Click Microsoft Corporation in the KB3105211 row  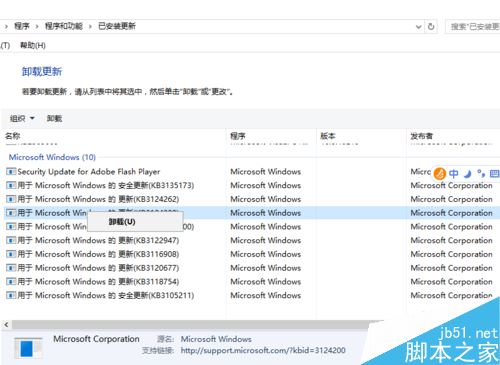coord(451,295)
